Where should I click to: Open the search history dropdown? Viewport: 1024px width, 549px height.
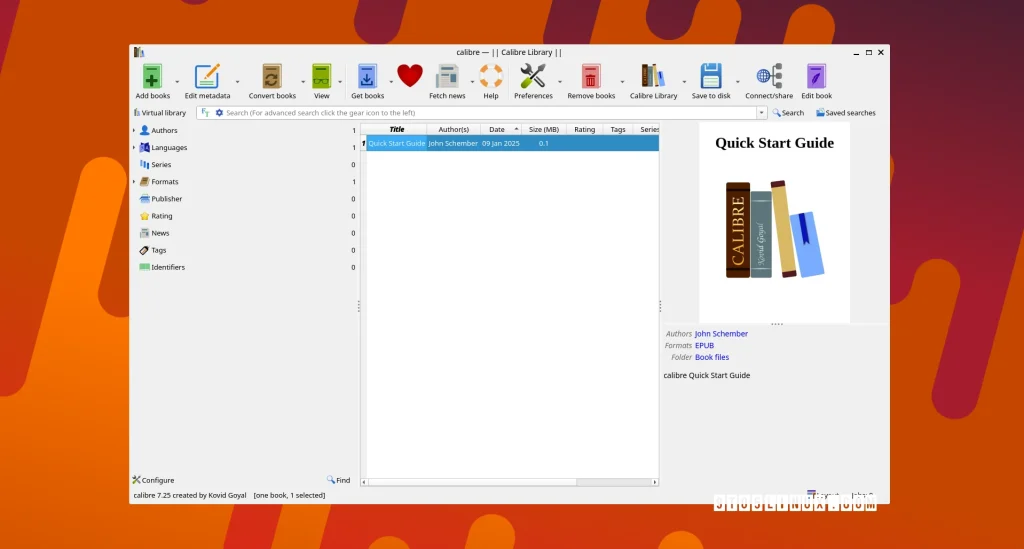coord(761,112)
